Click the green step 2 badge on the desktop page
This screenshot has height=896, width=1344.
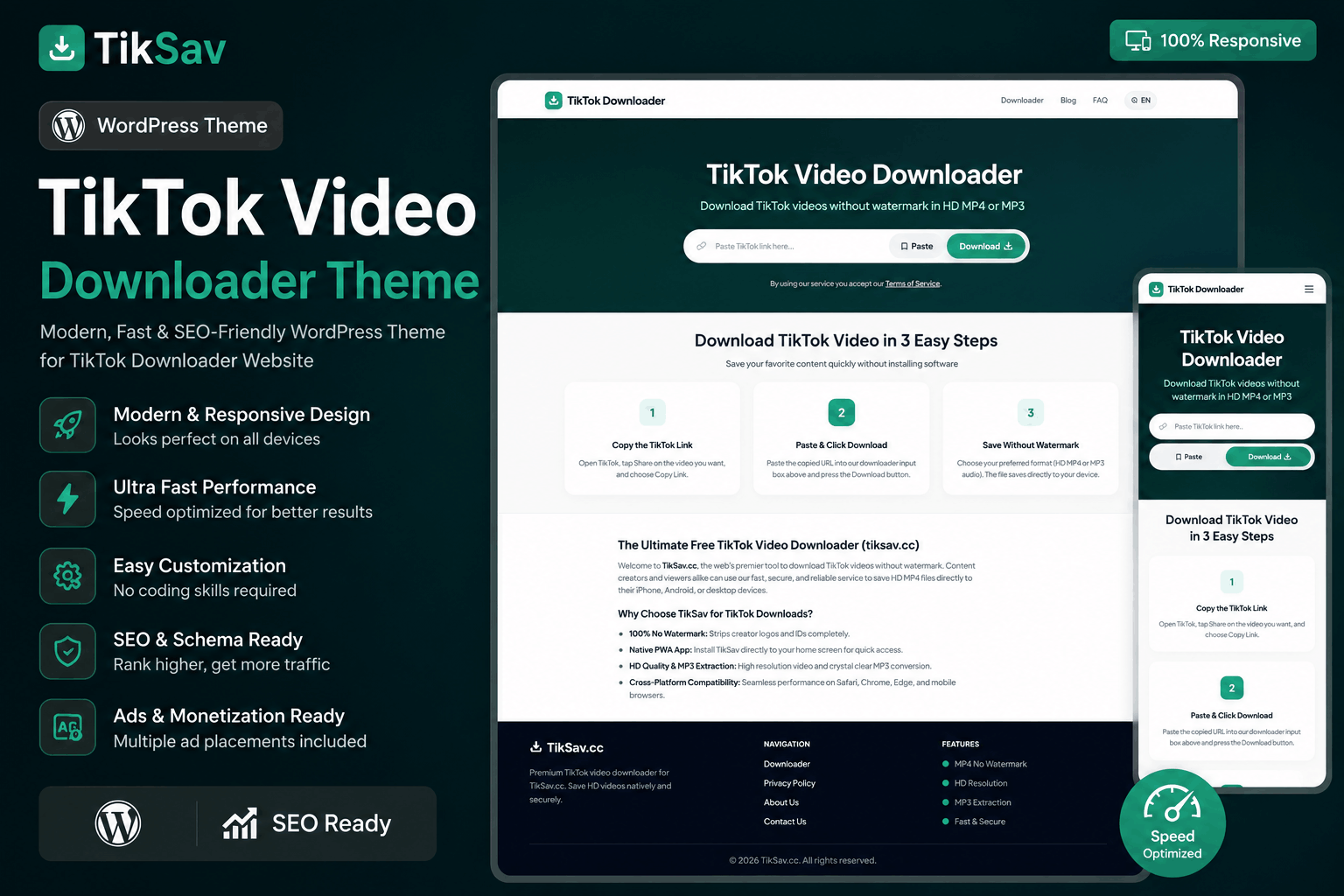(x=842, y=413)
